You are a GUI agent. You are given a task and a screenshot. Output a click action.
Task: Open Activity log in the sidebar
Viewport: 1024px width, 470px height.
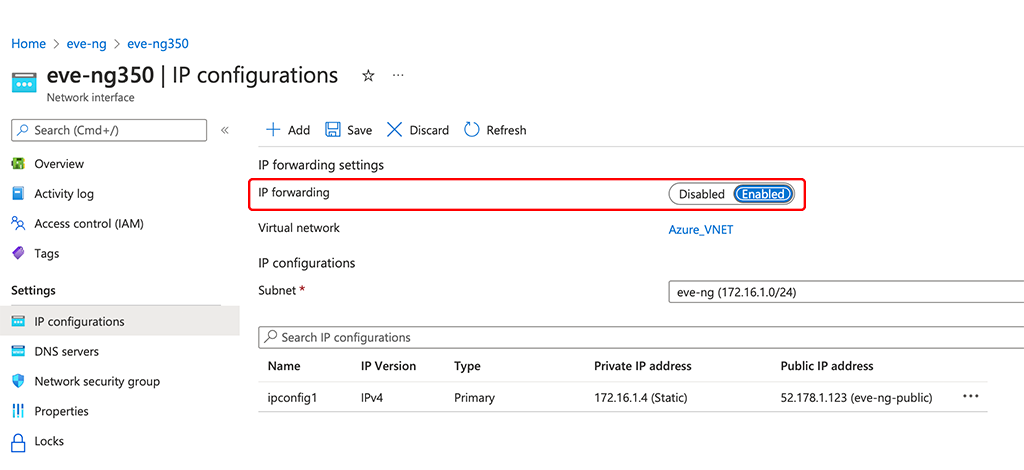tap(64, 194)
